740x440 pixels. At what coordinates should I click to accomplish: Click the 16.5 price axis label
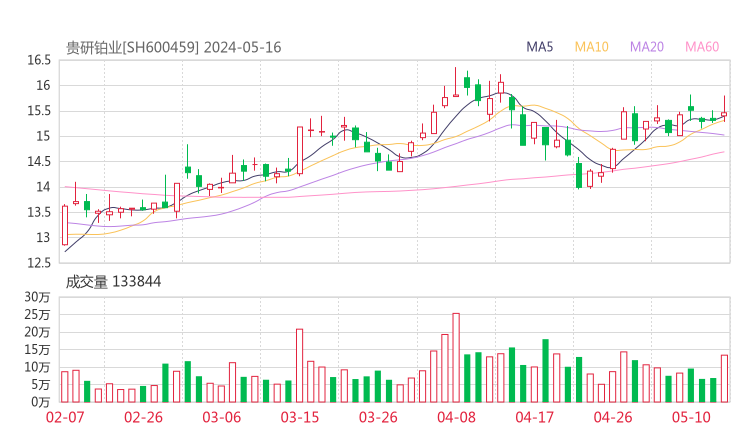coord(39,60)
